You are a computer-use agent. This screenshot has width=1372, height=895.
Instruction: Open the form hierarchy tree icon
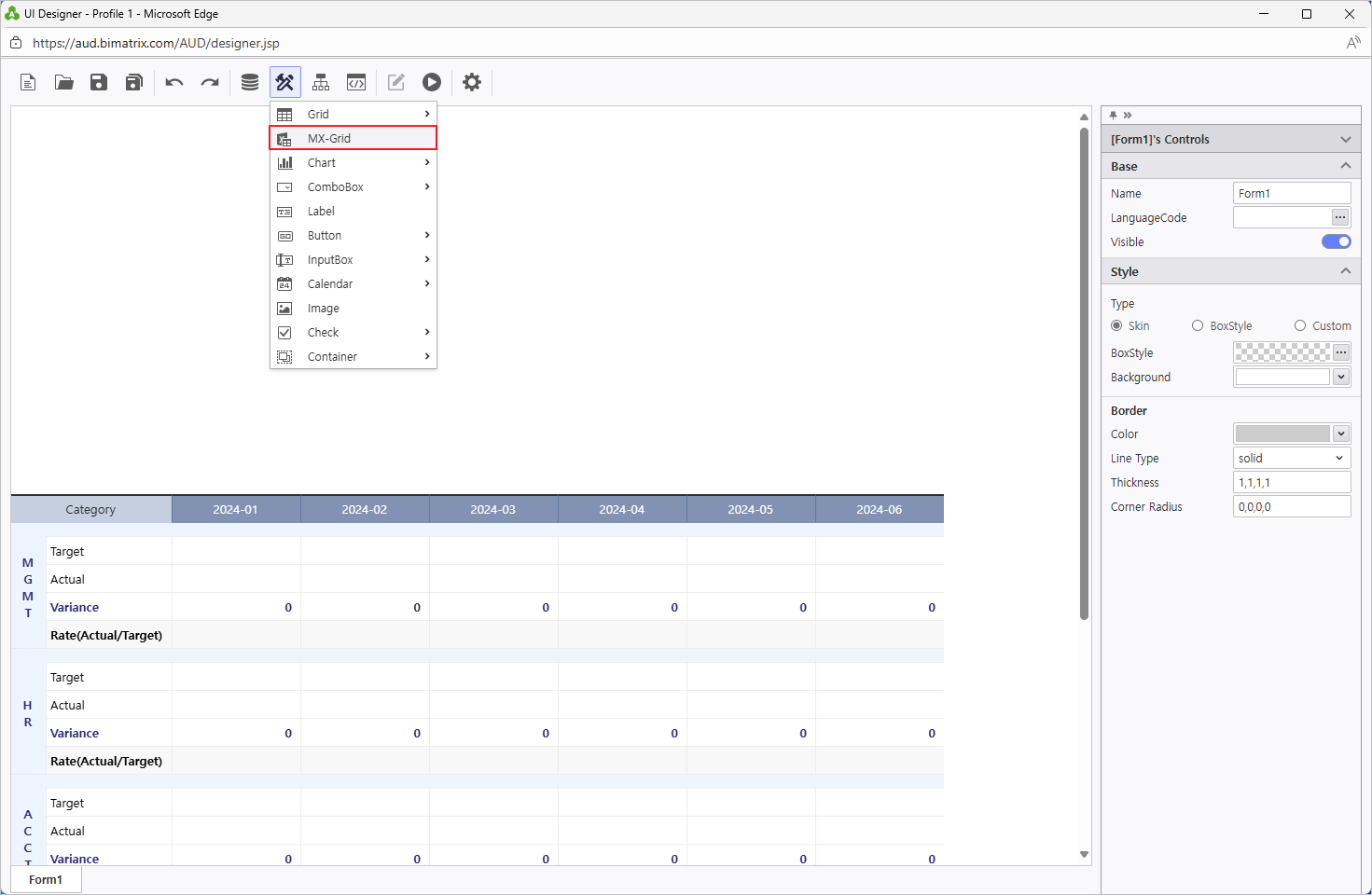click(320, 82)
